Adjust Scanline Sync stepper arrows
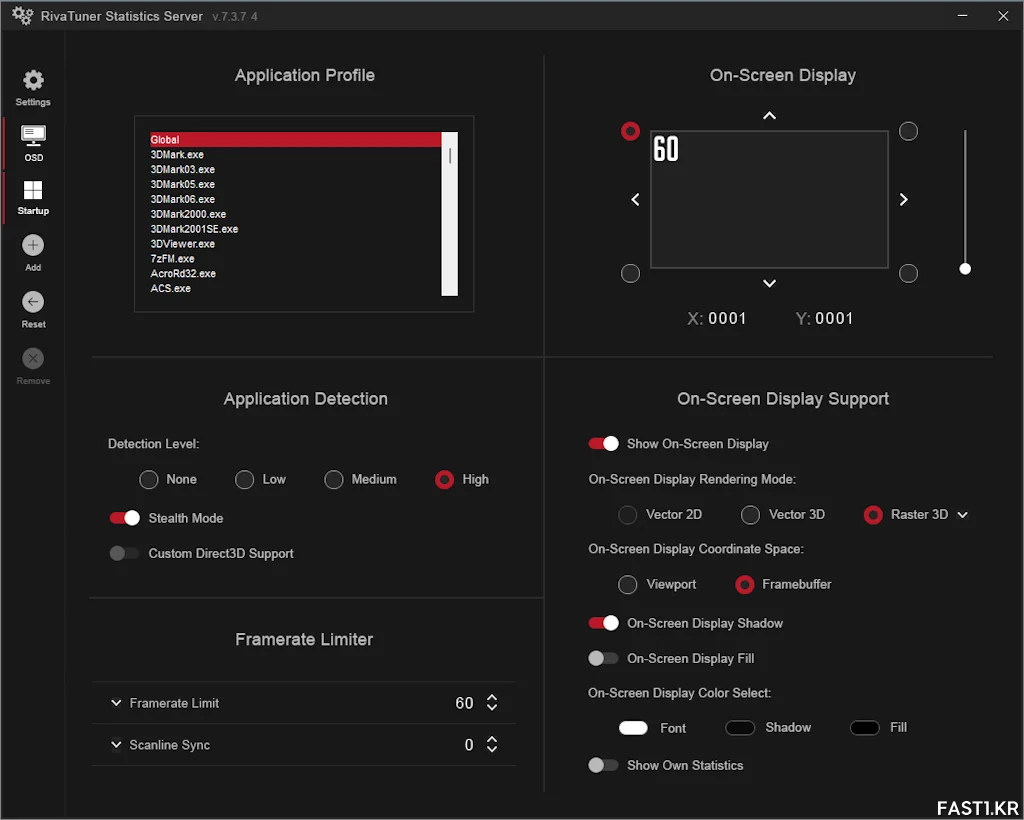The image size is (1024, 820). point(492,744)
